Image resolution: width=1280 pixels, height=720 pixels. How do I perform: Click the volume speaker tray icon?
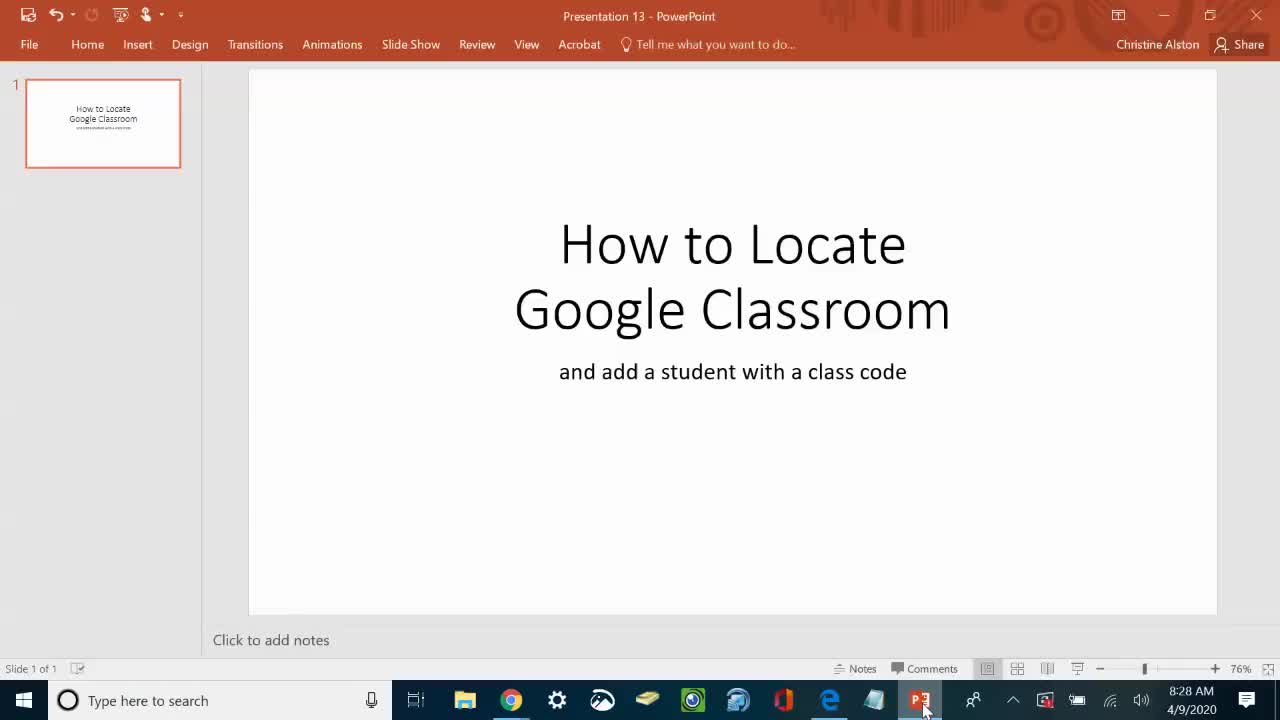[1141, 700]
